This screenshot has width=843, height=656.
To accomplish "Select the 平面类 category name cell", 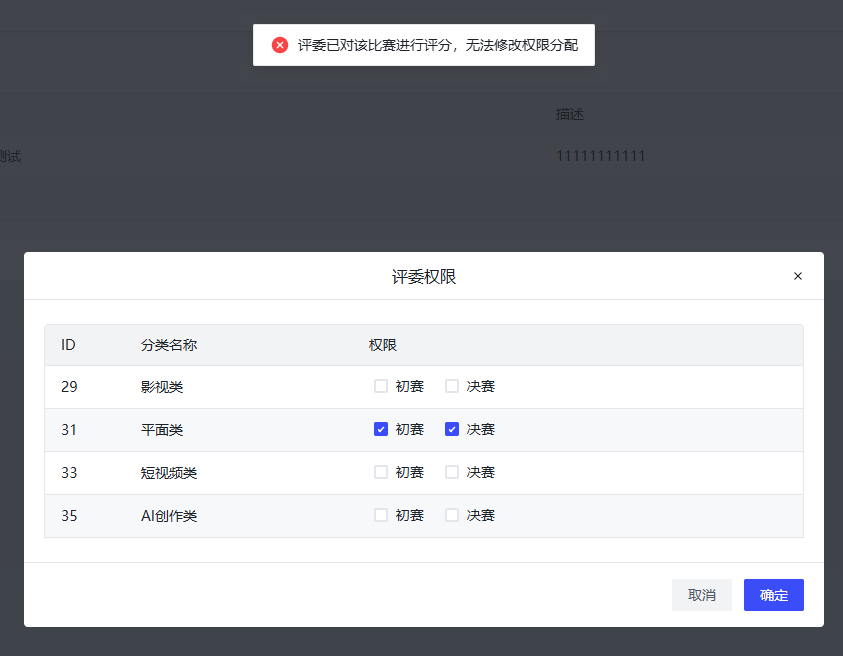I will (x=162, y=430).
